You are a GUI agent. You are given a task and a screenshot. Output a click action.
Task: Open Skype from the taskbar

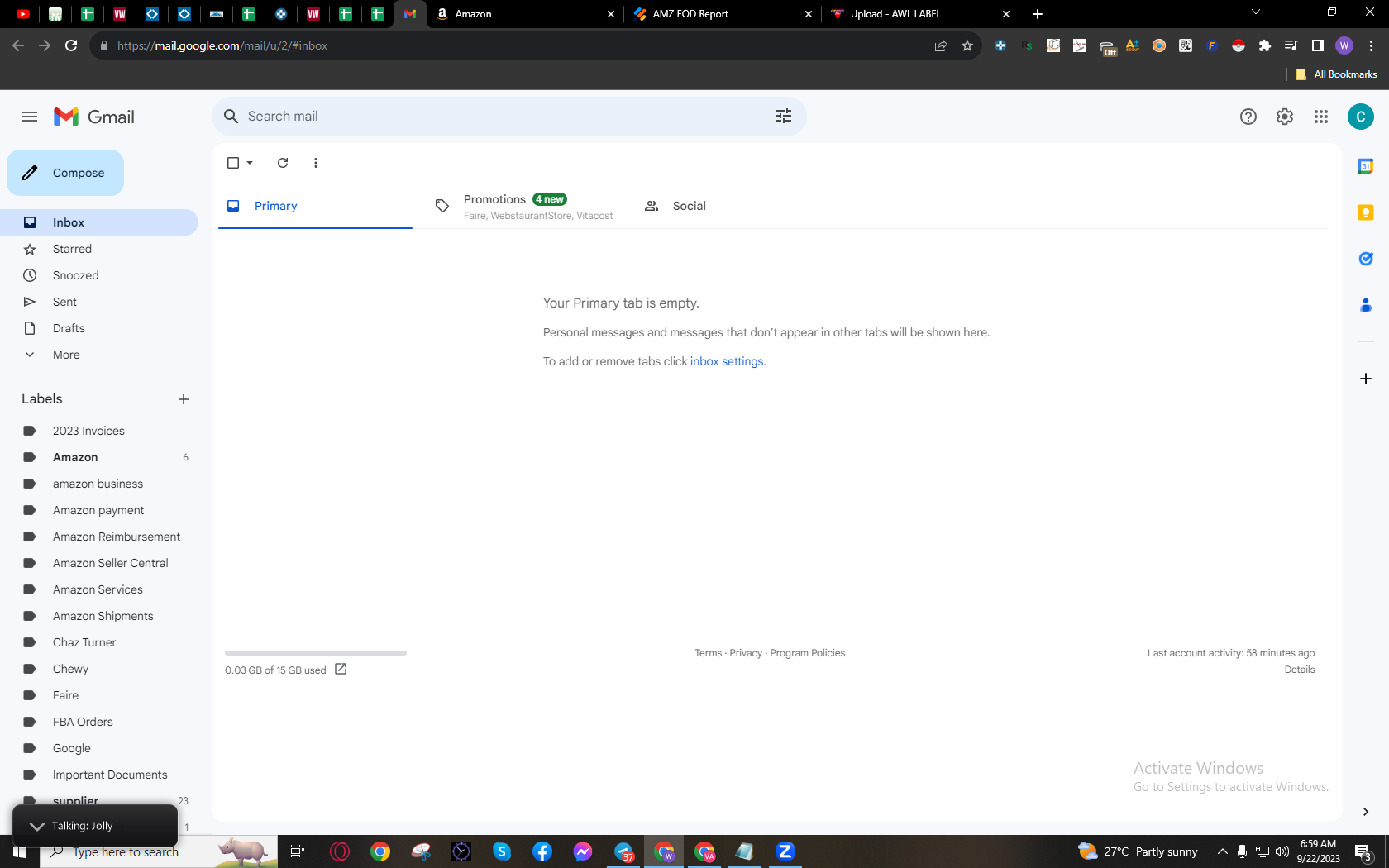click(502, 851)
